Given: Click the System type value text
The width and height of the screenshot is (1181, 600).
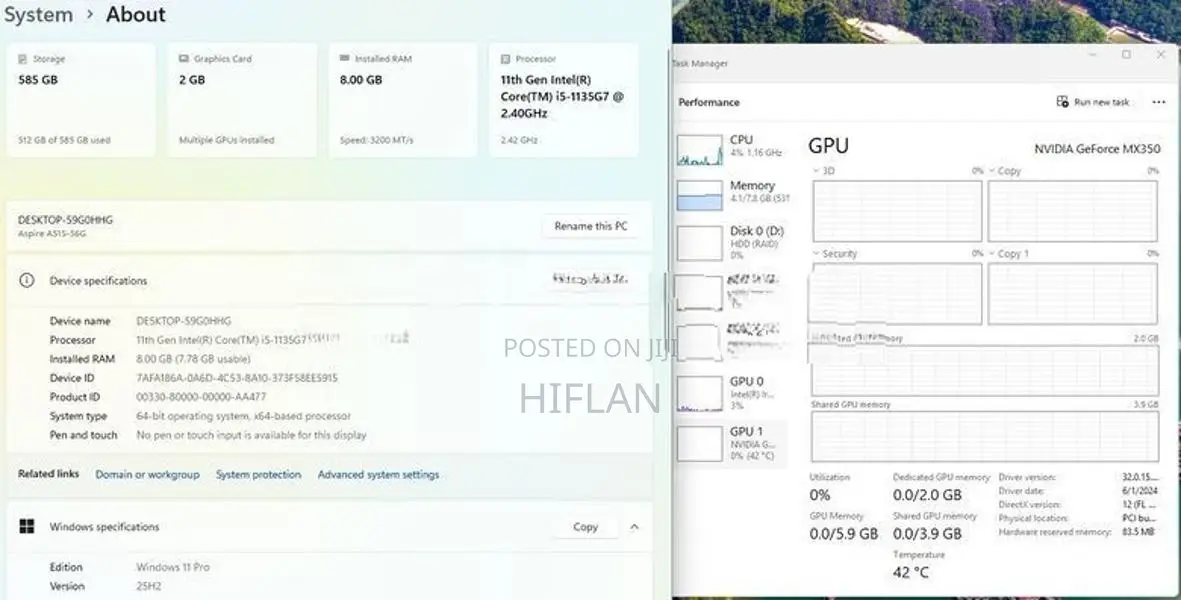Looking at the screenshot, I should 243,416.
